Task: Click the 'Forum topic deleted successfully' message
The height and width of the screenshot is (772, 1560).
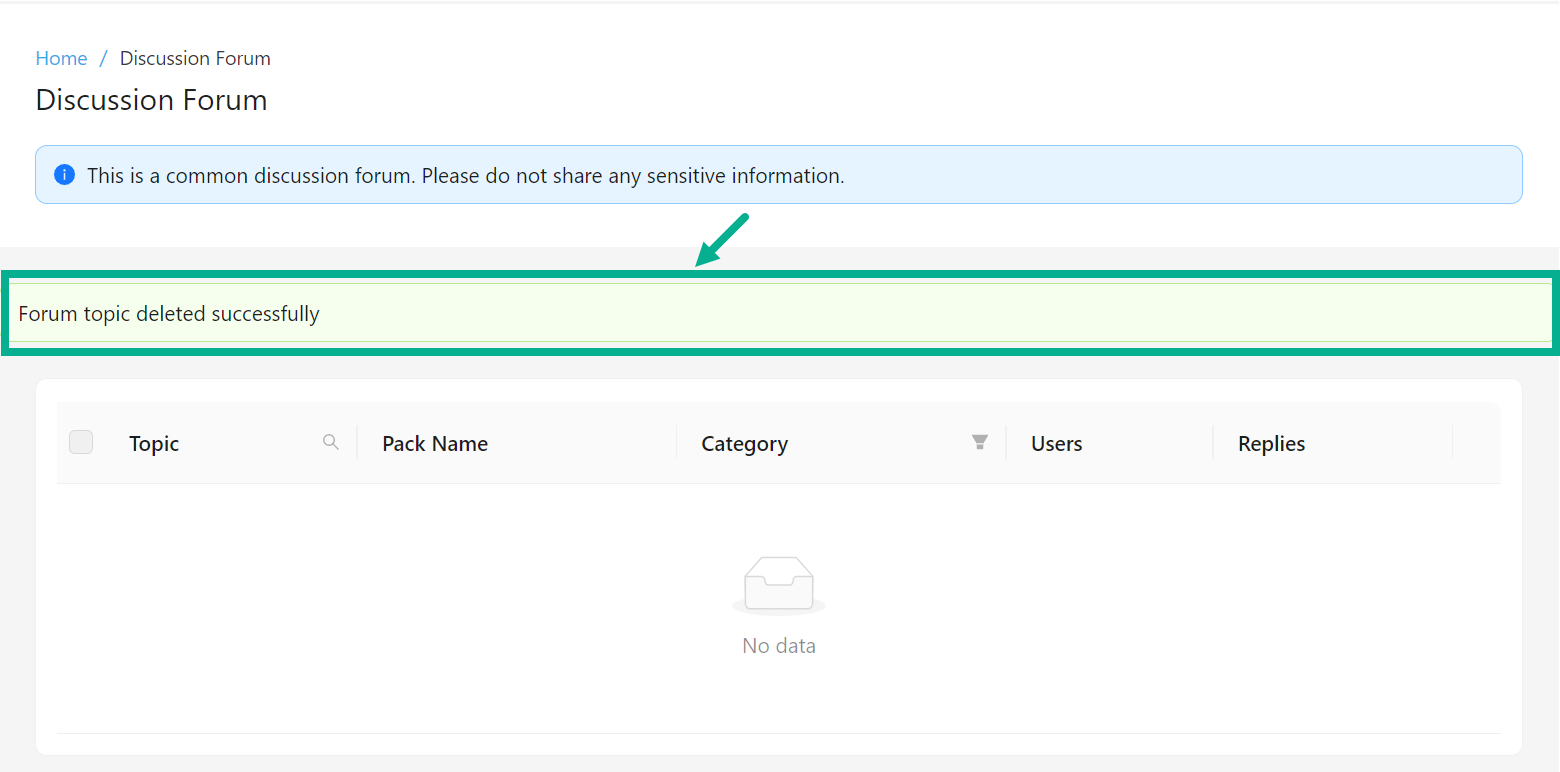Action: point(169,314)
